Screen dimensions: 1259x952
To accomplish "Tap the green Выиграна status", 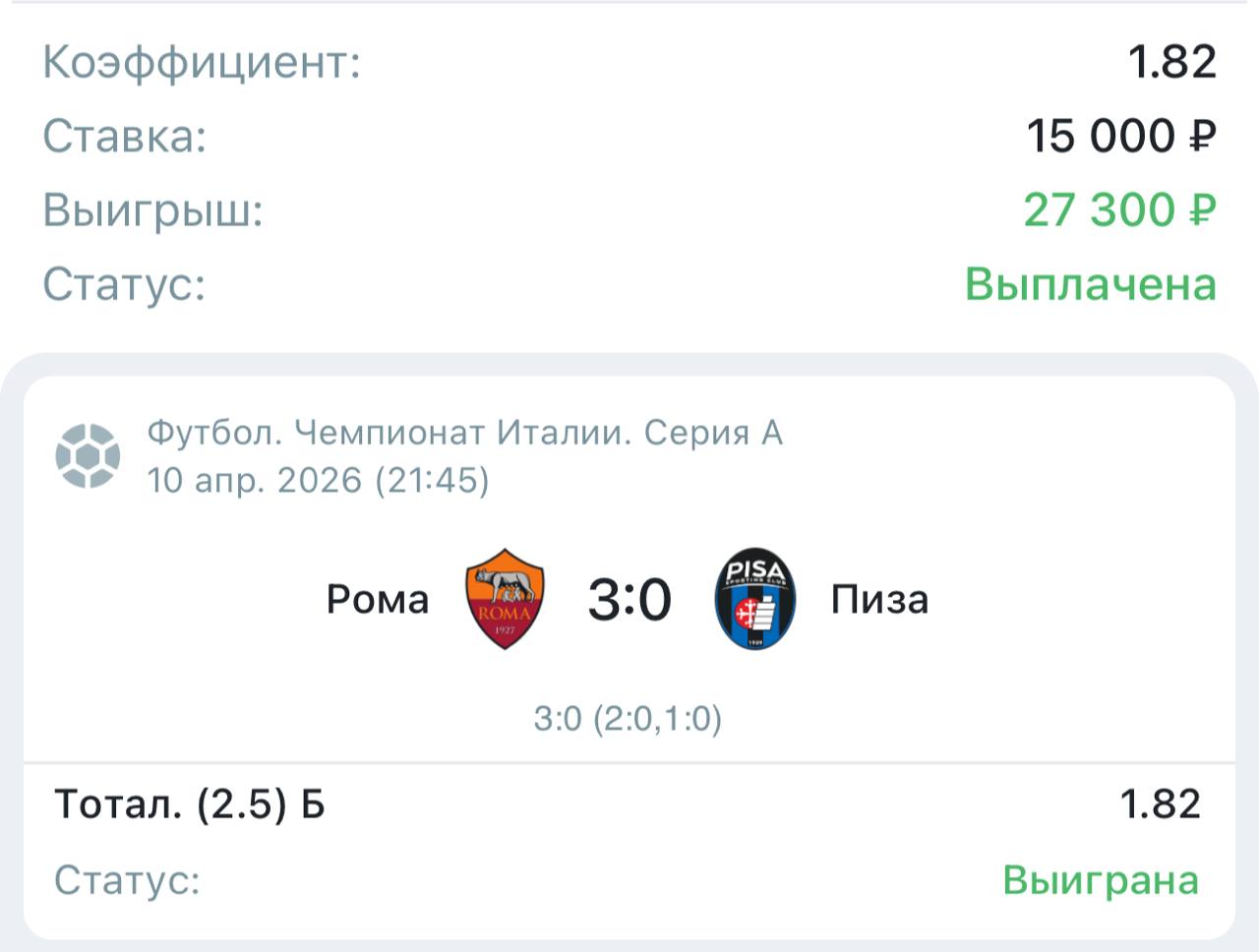I will coord(1101,879).
